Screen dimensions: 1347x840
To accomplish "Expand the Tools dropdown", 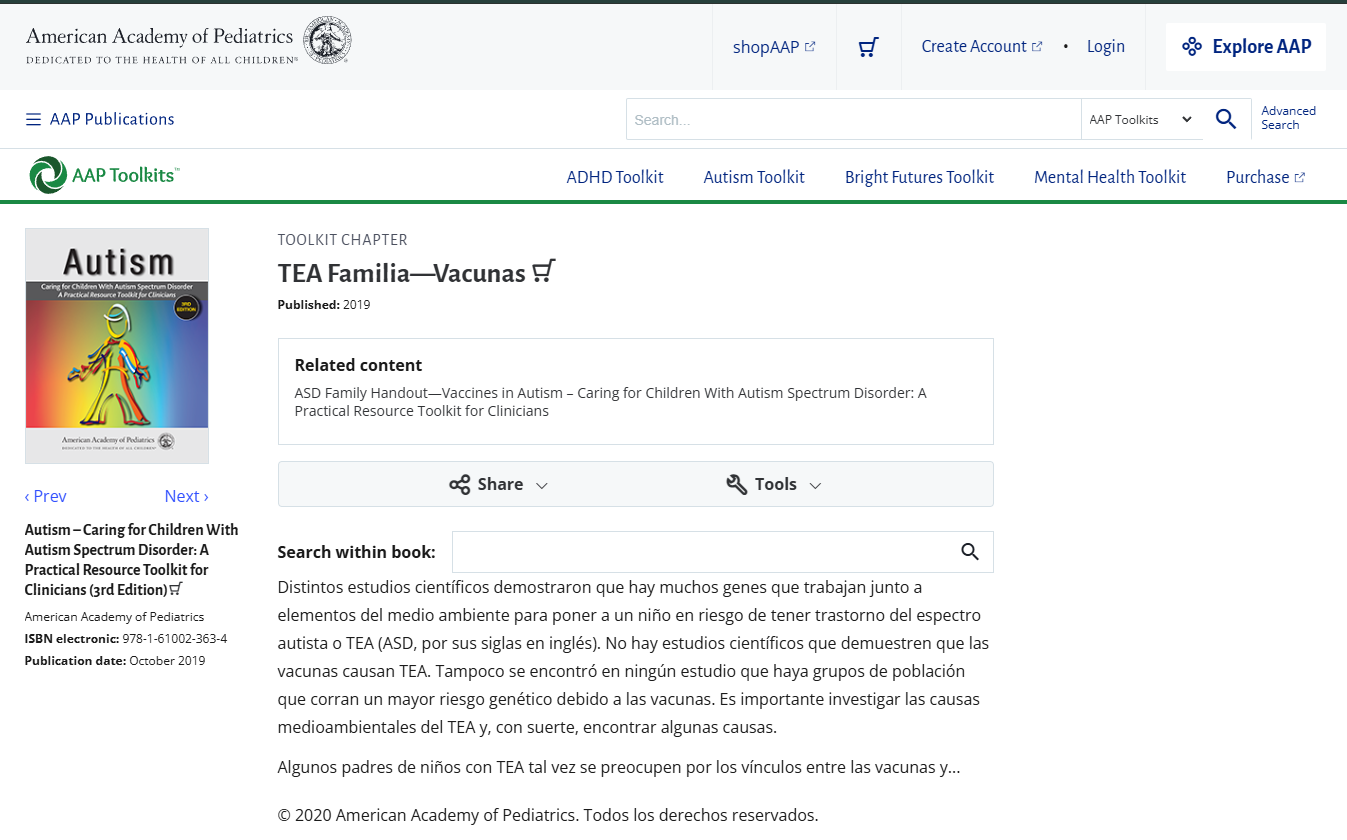I will tap(773, 484).
